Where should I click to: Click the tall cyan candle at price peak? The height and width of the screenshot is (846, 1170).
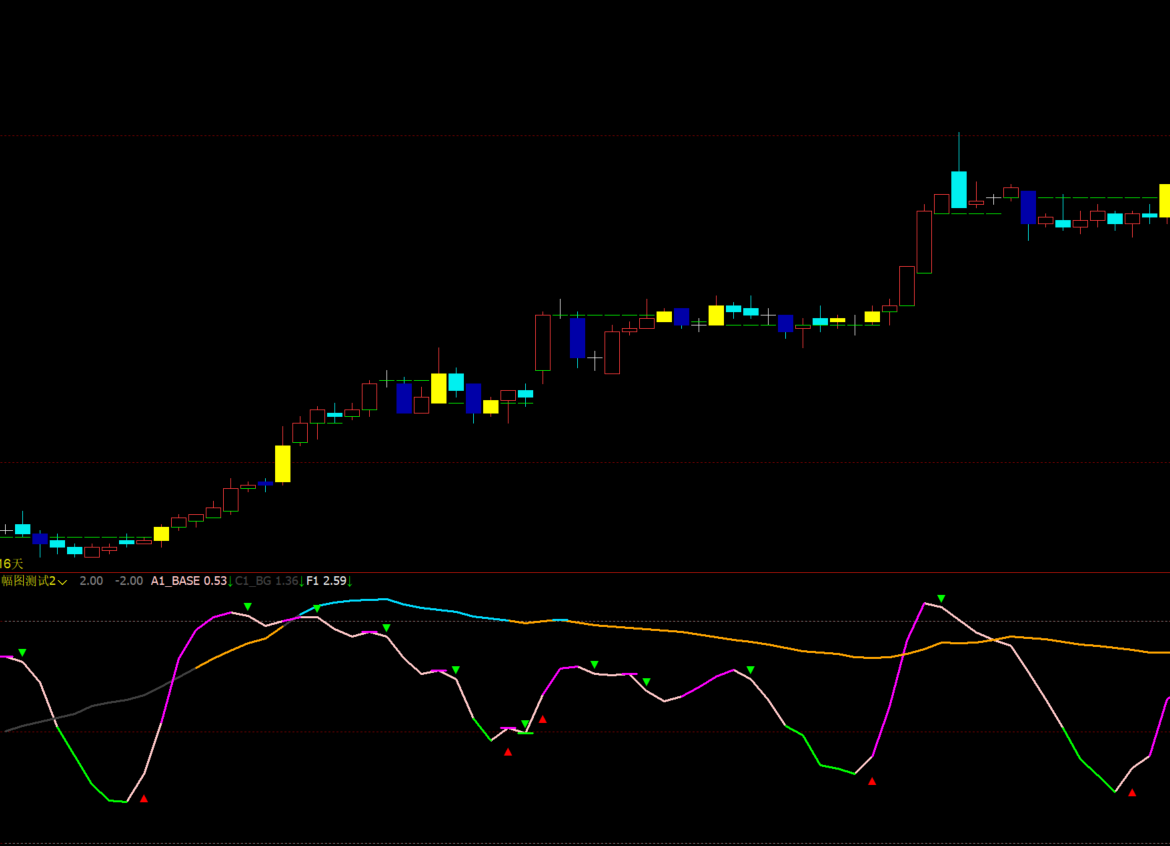959,189
